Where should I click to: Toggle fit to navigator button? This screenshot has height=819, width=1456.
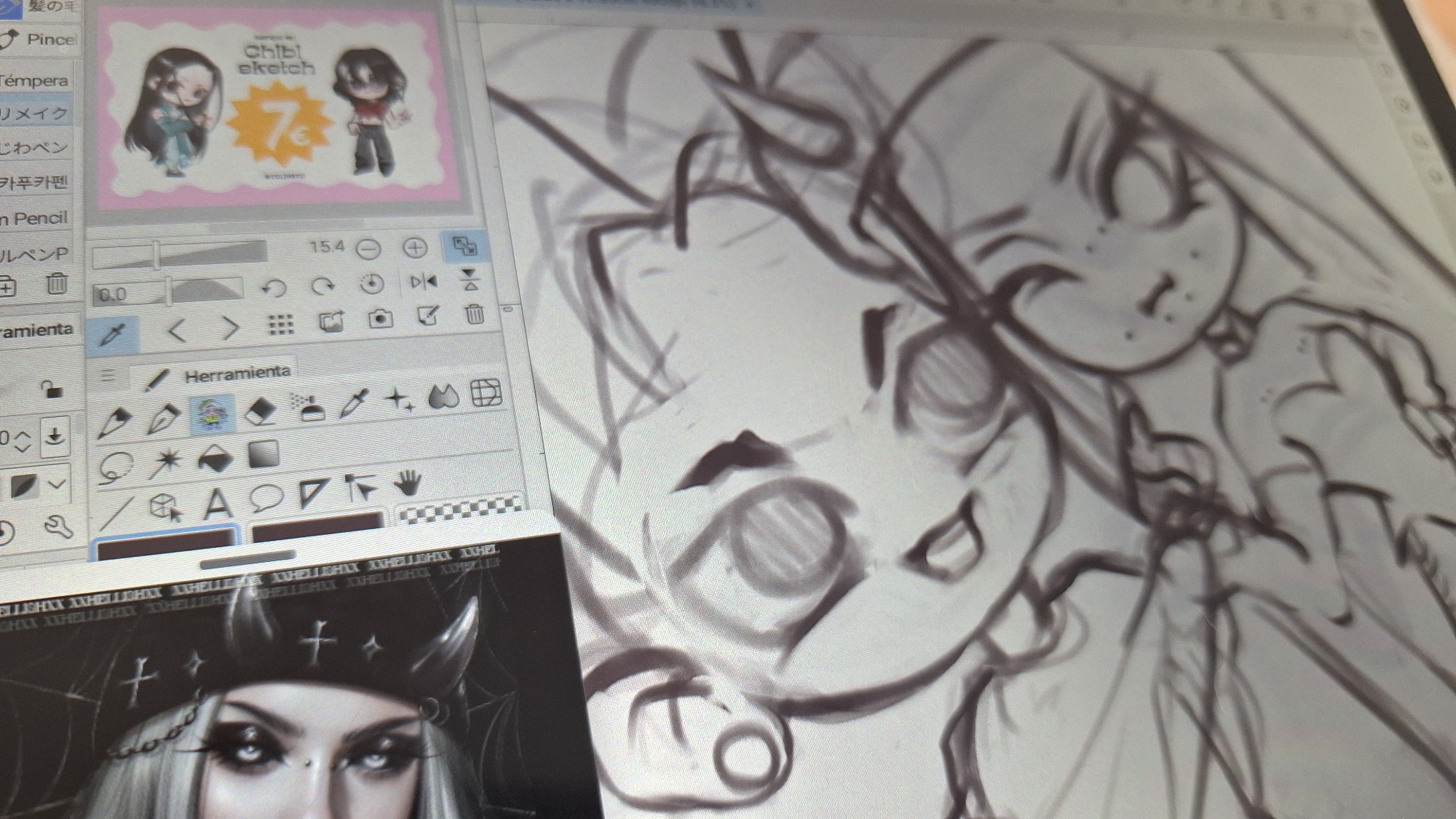click(464, 246)
